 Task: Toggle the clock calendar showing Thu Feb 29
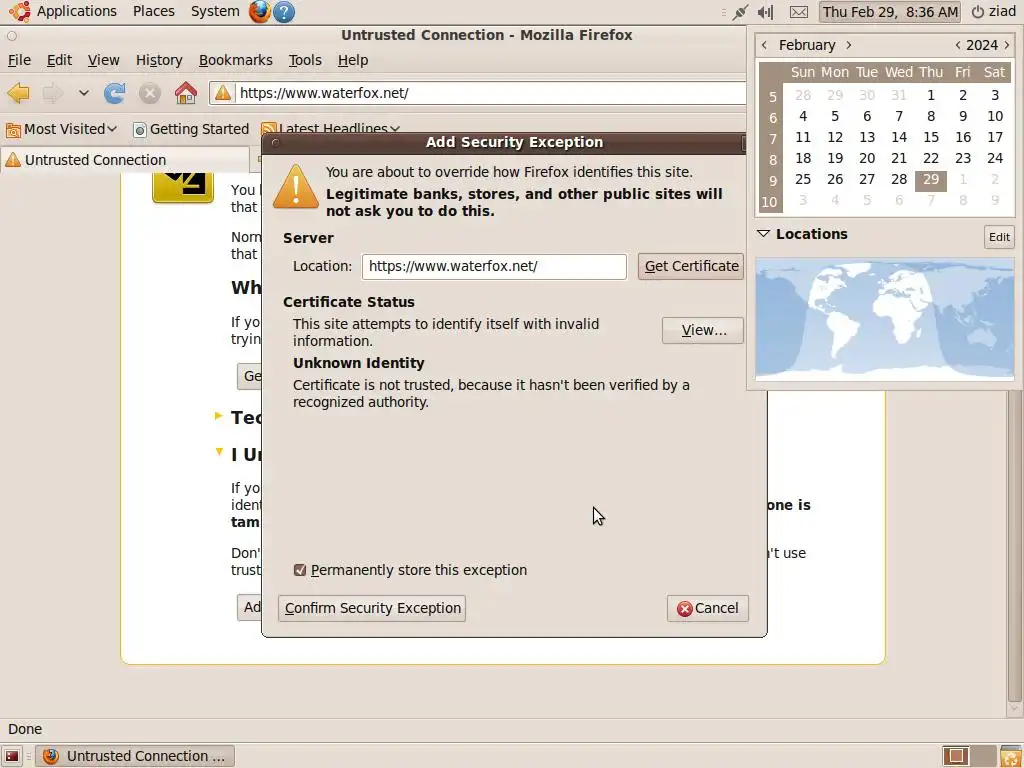click(x=890, y=12)
